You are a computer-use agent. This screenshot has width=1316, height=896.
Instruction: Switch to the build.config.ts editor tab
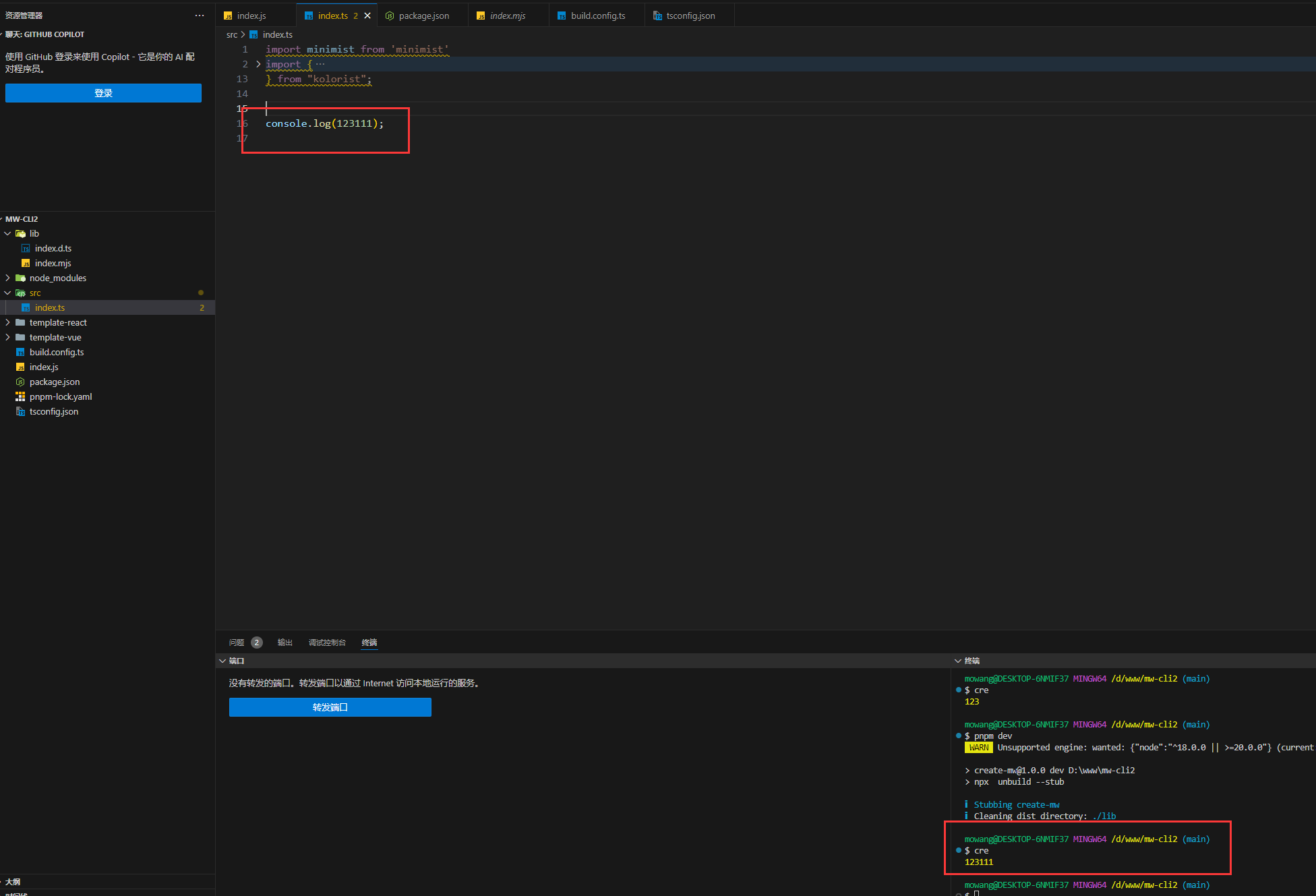pos(597,16)
